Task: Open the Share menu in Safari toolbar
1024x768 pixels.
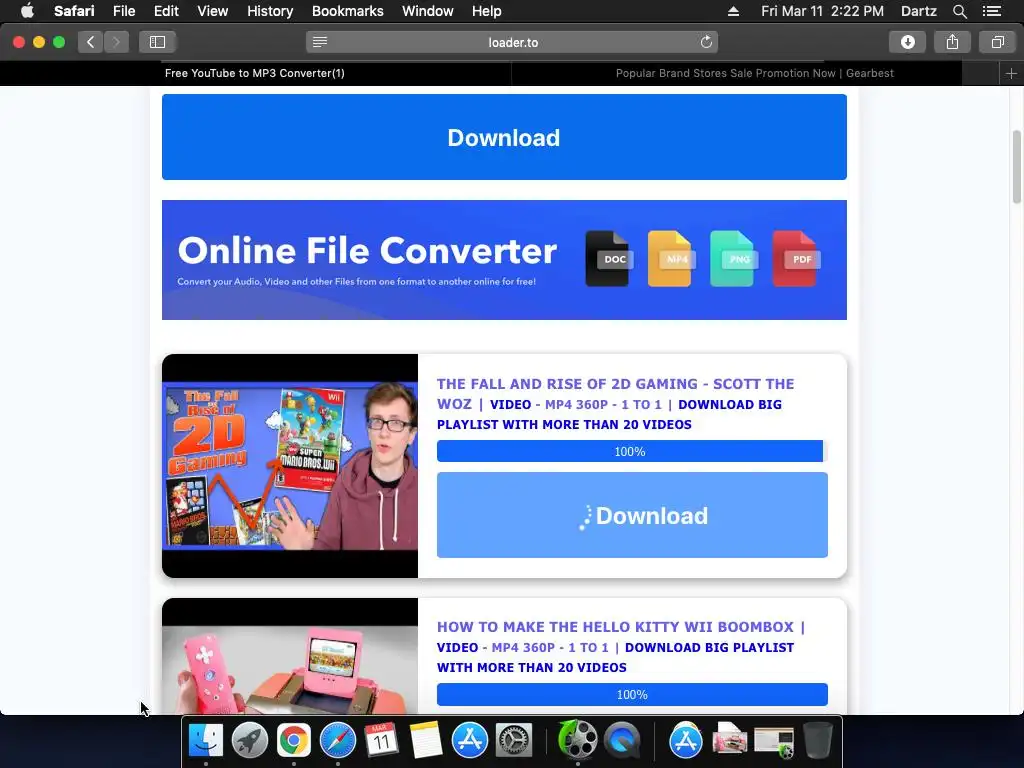Action: click(x=952, y=42)
